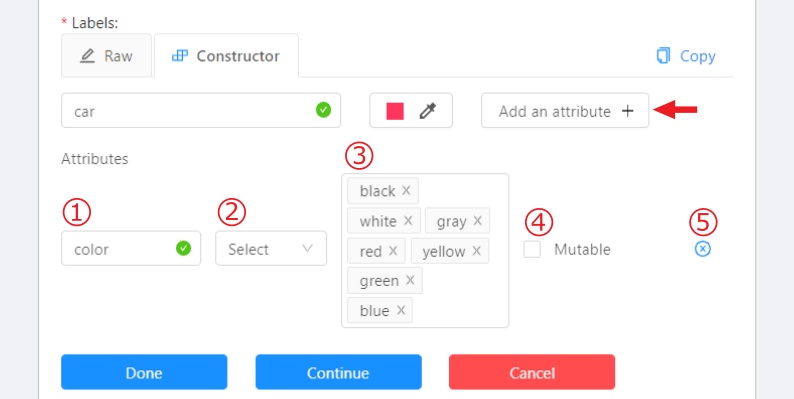Click the eyedropper color picker icon
This screenshot has width=794, height=399.
tap(428, 111)
